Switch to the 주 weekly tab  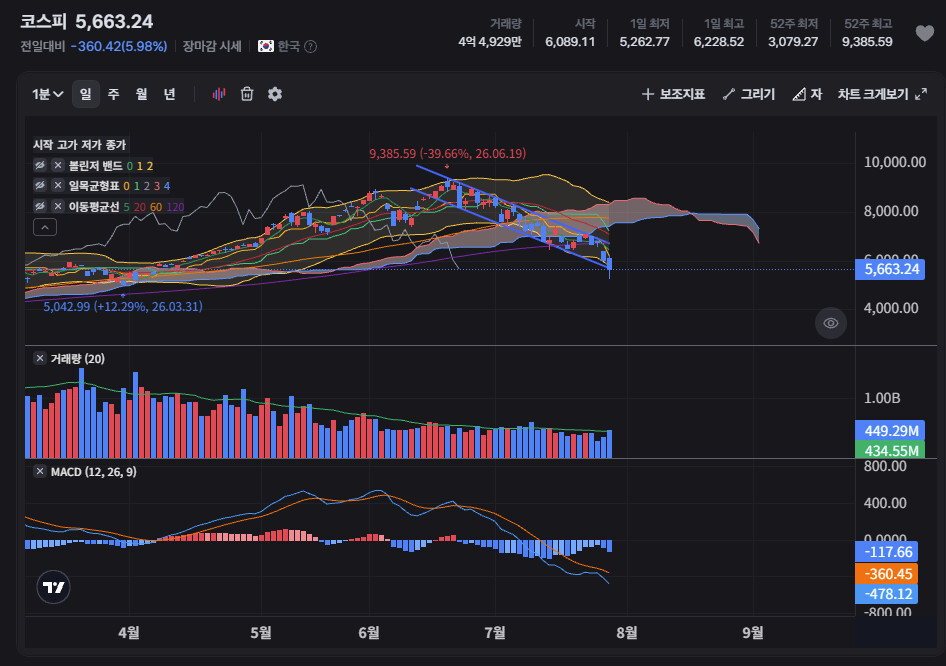[113, 94]
